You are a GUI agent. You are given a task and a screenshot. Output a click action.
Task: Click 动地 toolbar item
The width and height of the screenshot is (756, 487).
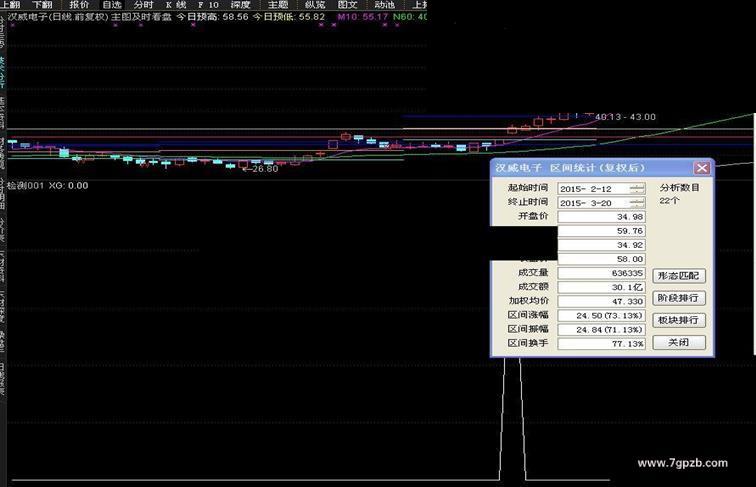tap(384, 5)
